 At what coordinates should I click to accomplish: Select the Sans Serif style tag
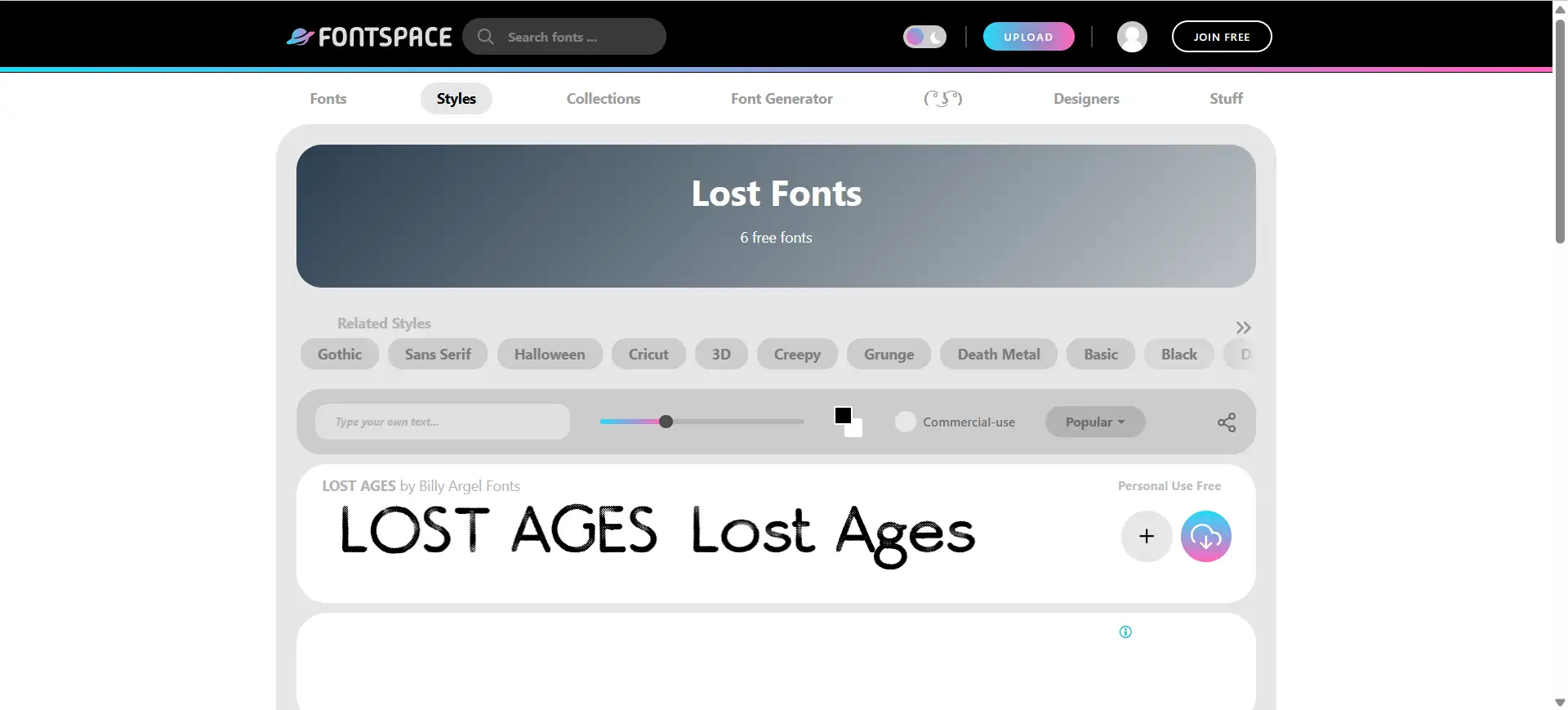click(x=438, y=354)
